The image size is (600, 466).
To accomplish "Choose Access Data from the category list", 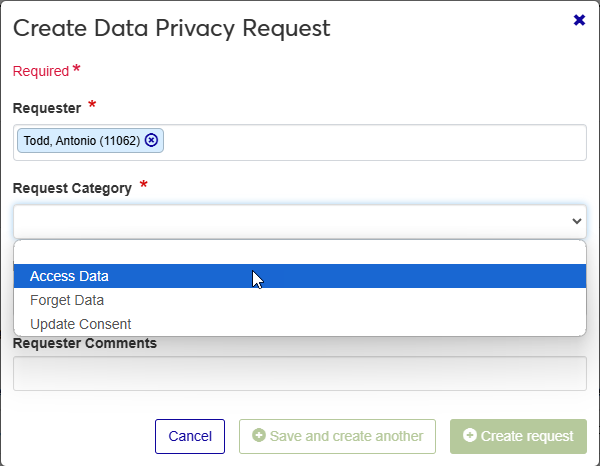I will pos(70,276).
